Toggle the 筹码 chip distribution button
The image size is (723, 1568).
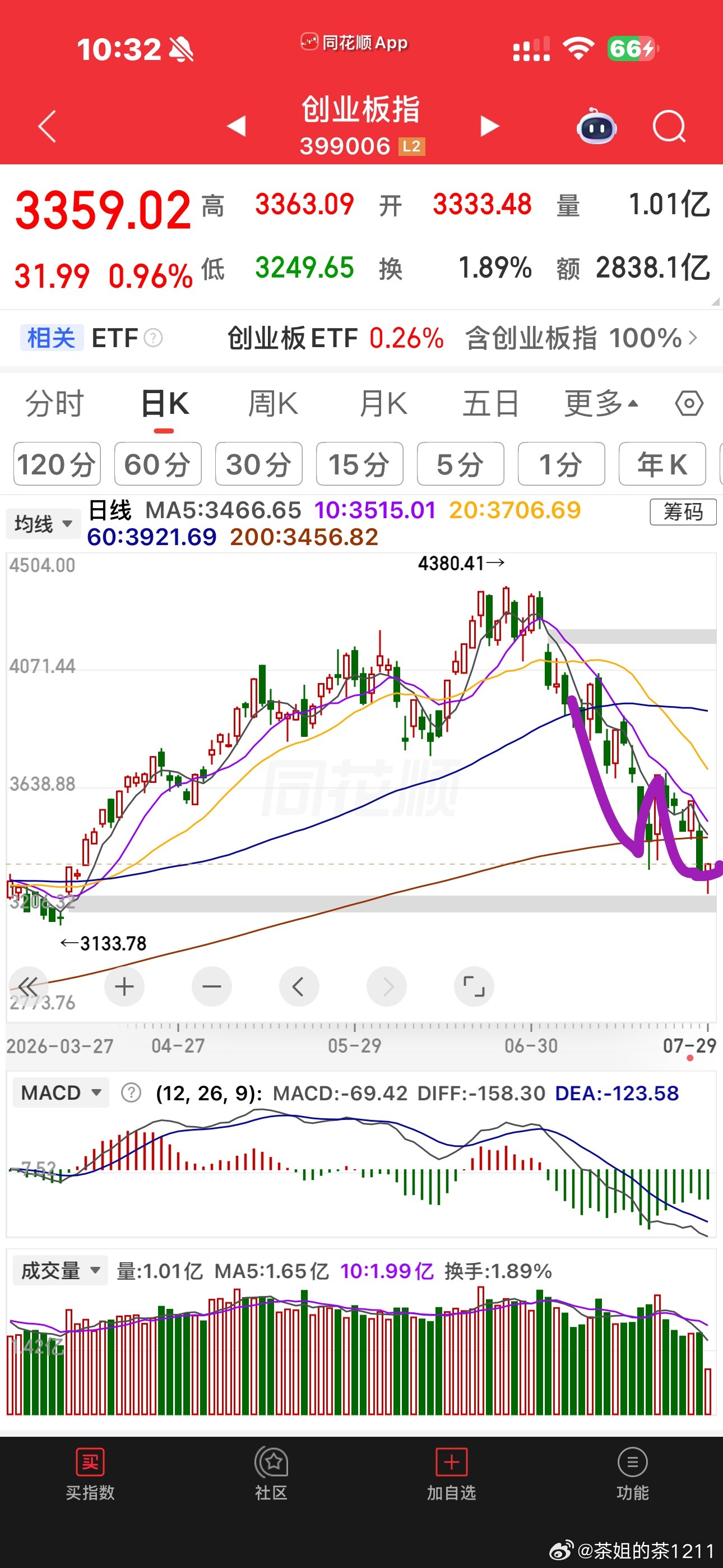click(683, 512)
